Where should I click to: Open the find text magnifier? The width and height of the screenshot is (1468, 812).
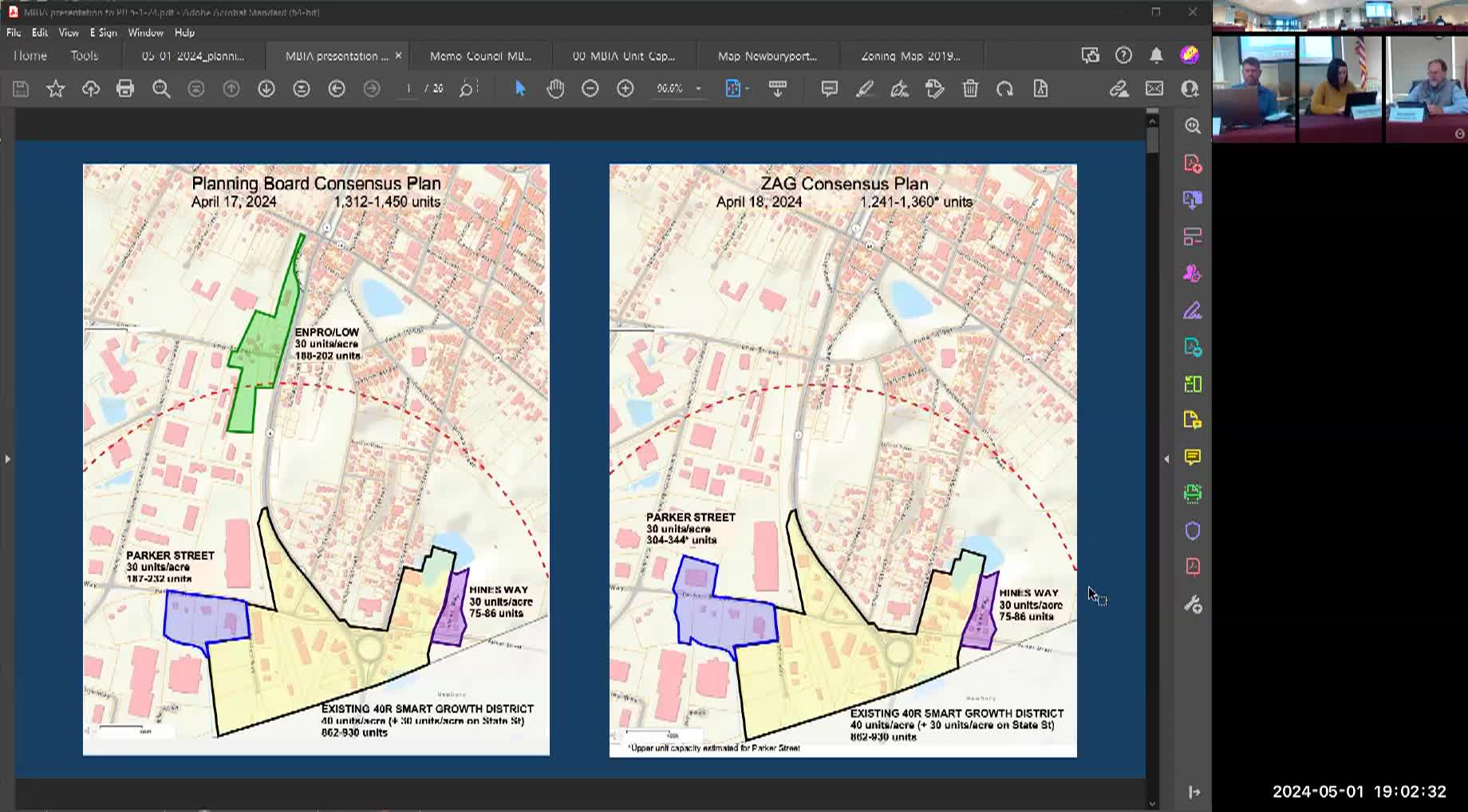coord(161,89)
